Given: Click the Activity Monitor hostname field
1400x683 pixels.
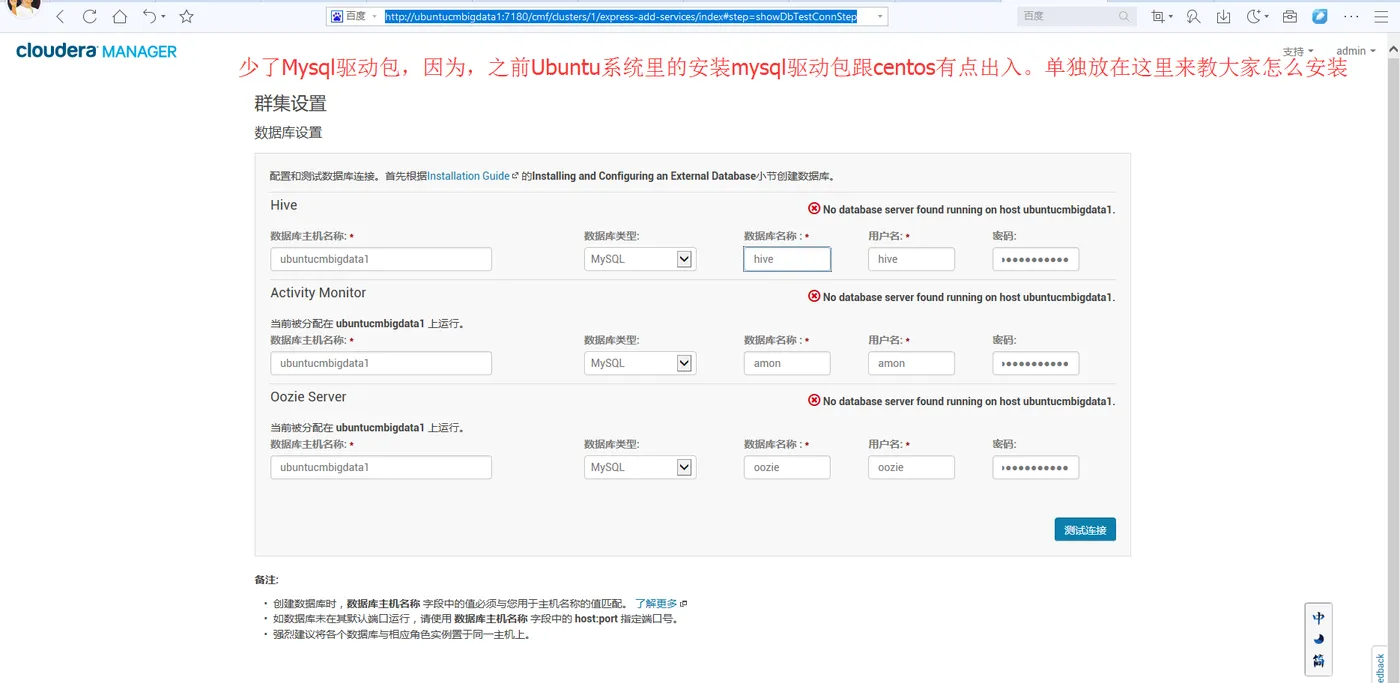Looking at the screenshot, I should [381, 363].
